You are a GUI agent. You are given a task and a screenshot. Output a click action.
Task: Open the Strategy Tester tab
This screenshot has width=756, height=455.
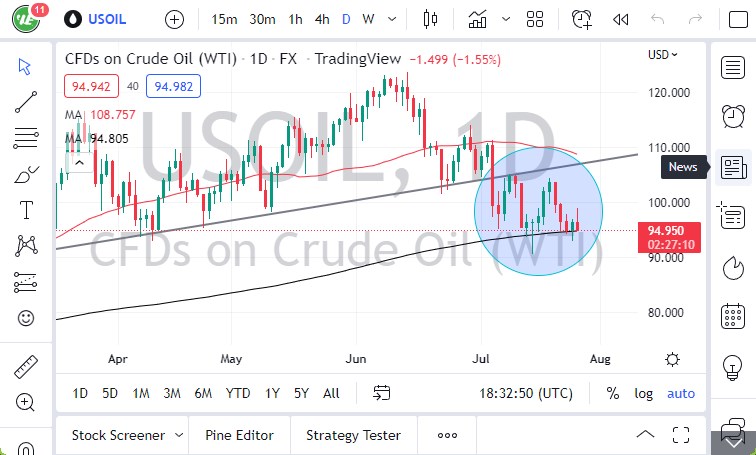pyautogui.click(x=353, y=435)
